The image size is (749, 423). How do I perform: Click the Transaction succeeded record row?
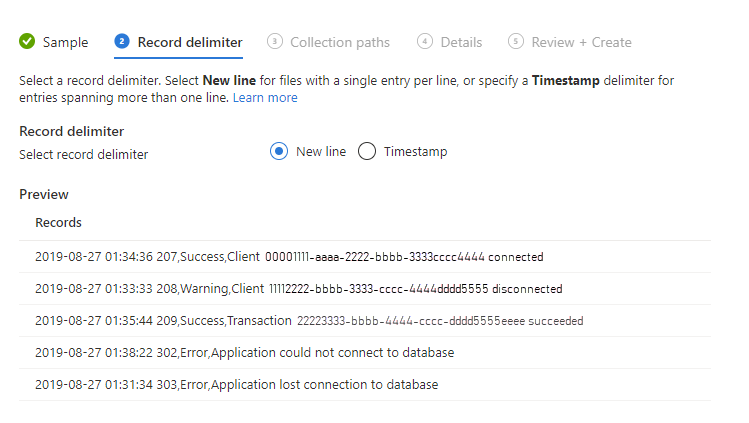pyautogui.click(x=308, y=321)
